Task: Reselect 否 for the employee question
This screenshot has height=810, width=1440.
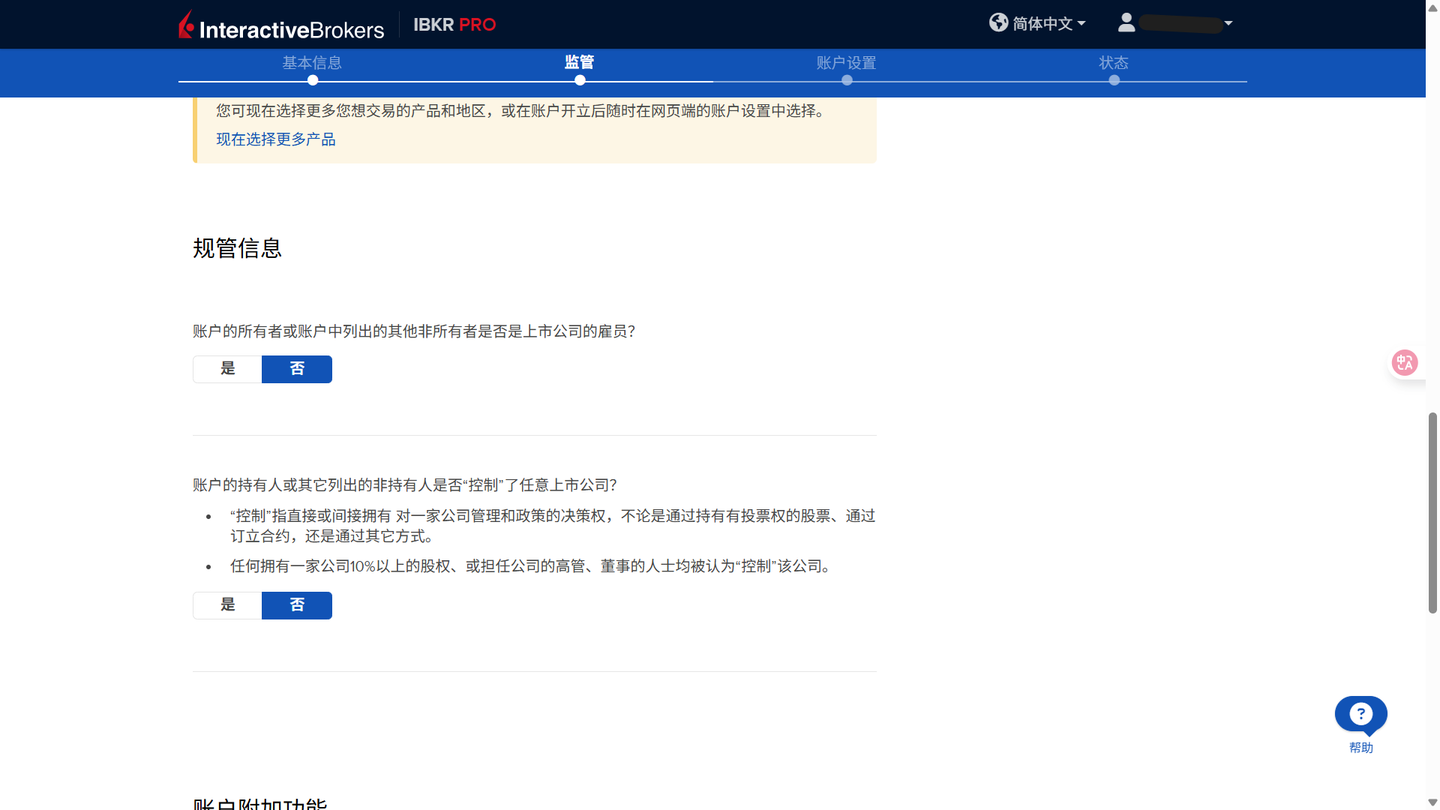Action: 297,369
